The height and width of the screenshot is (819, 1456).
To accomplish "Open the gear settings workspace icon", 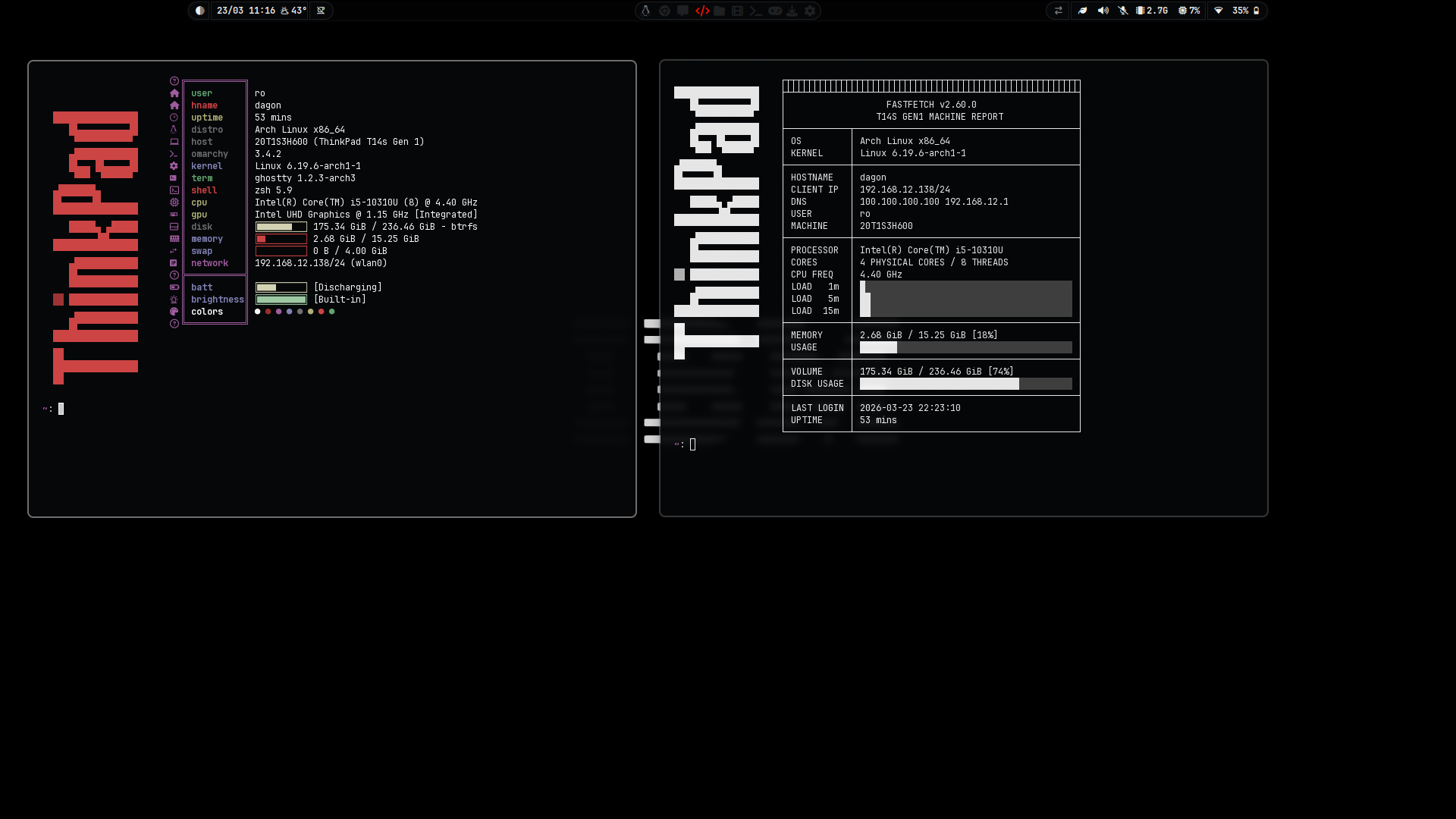I will 810,11.
